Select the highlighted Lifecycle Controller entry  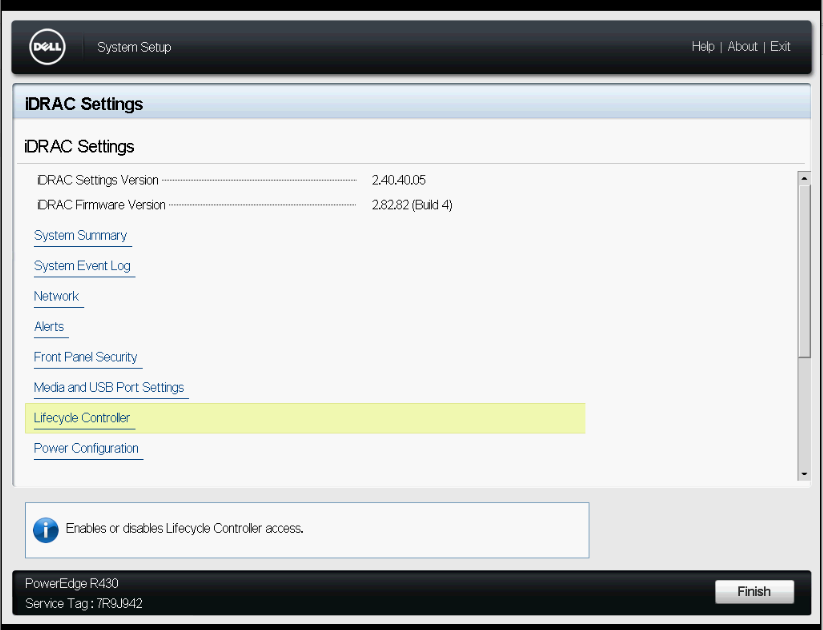[x=82, y=418]
